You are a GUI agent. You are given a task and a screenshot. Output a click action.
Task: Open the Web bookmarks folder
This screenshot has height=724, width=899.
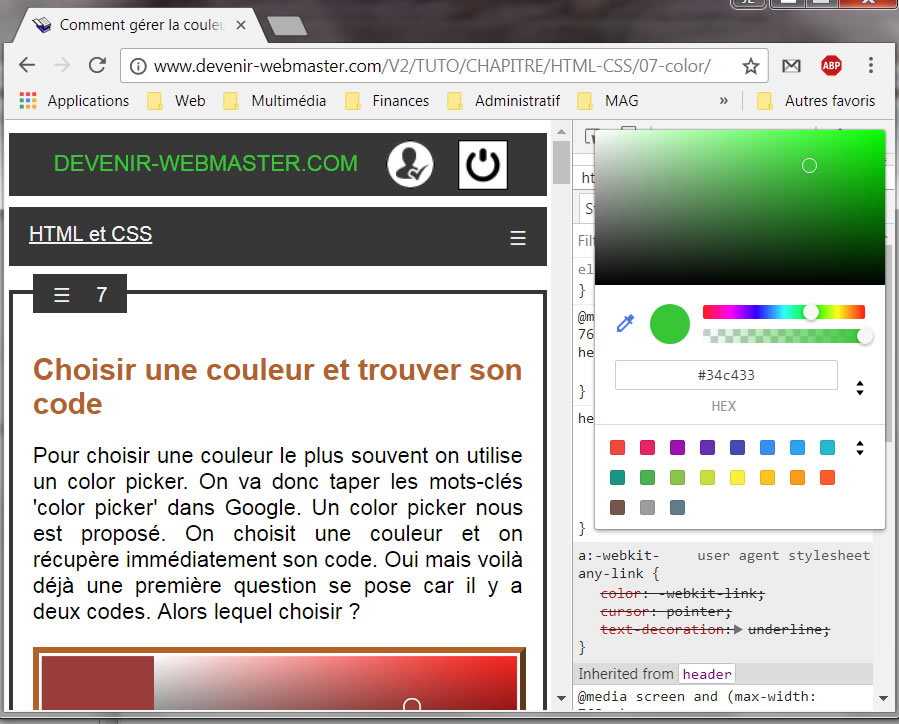177,101
